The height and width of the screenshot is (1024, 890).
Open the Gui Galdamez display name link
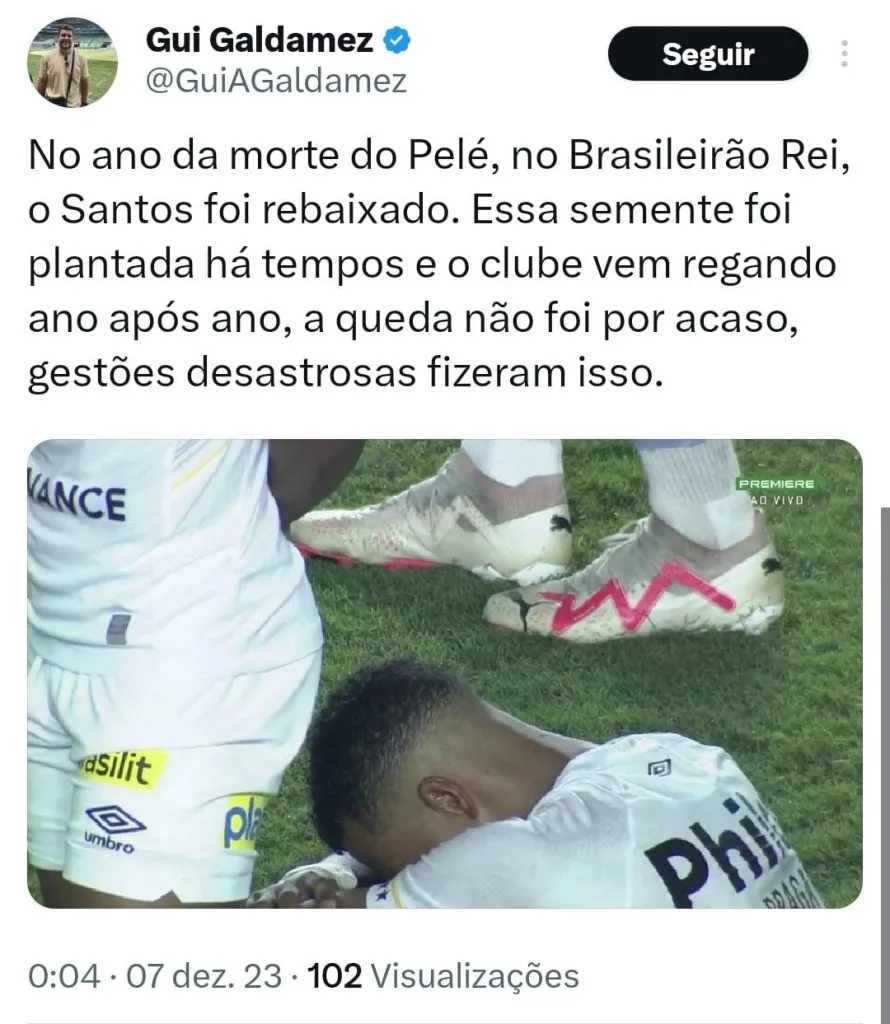[x=259, y=40]
